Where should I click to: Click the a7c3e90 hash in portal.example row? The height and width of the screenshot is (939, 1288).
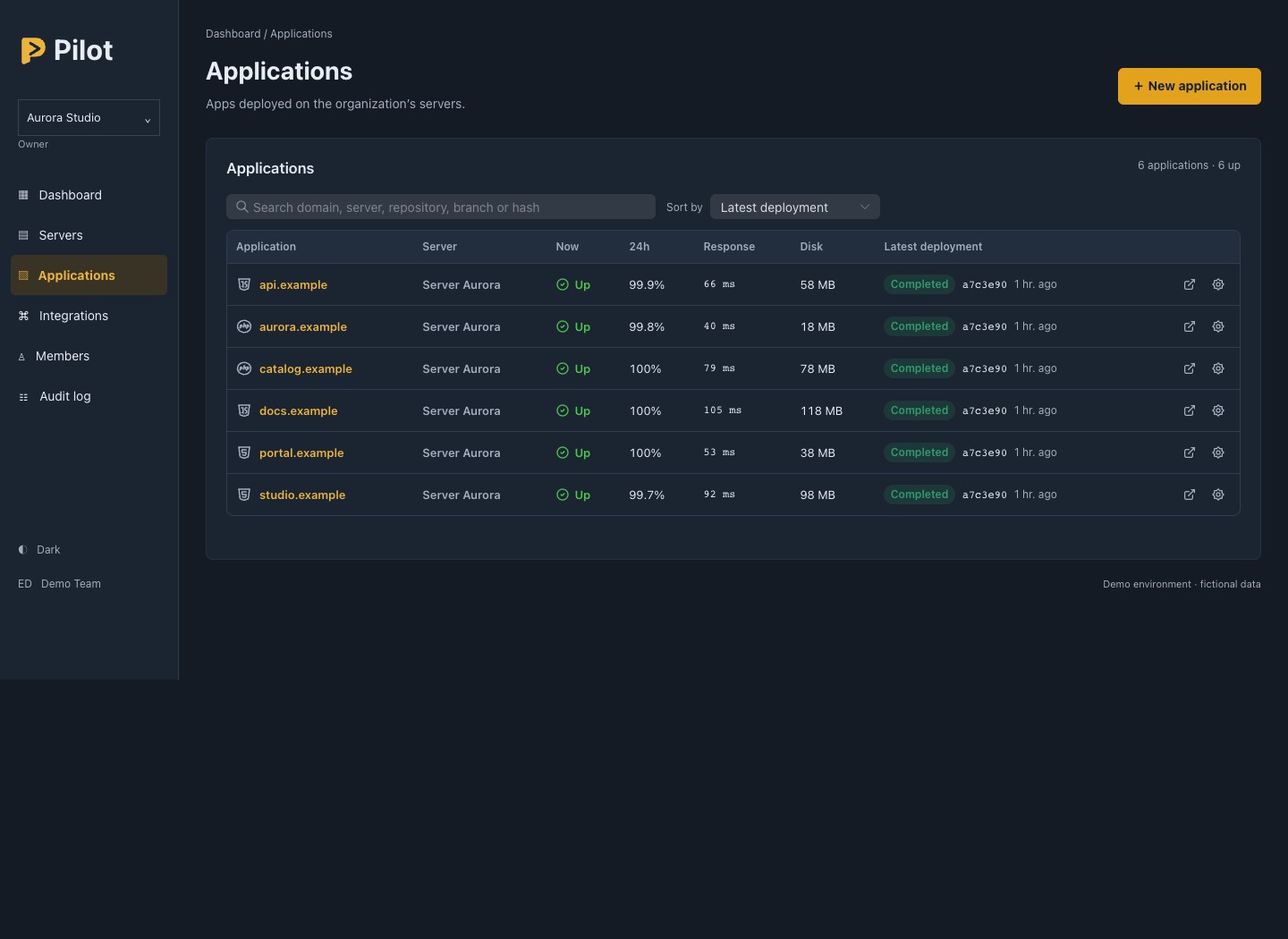click(985, 453)
